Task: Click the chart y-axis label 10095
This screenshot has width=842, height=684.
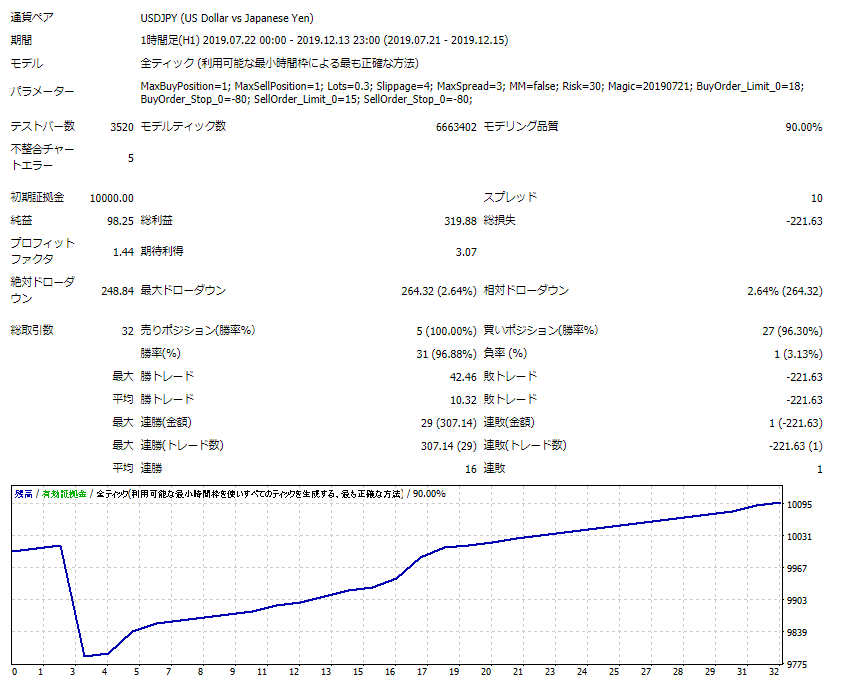Action: point(799,505)
